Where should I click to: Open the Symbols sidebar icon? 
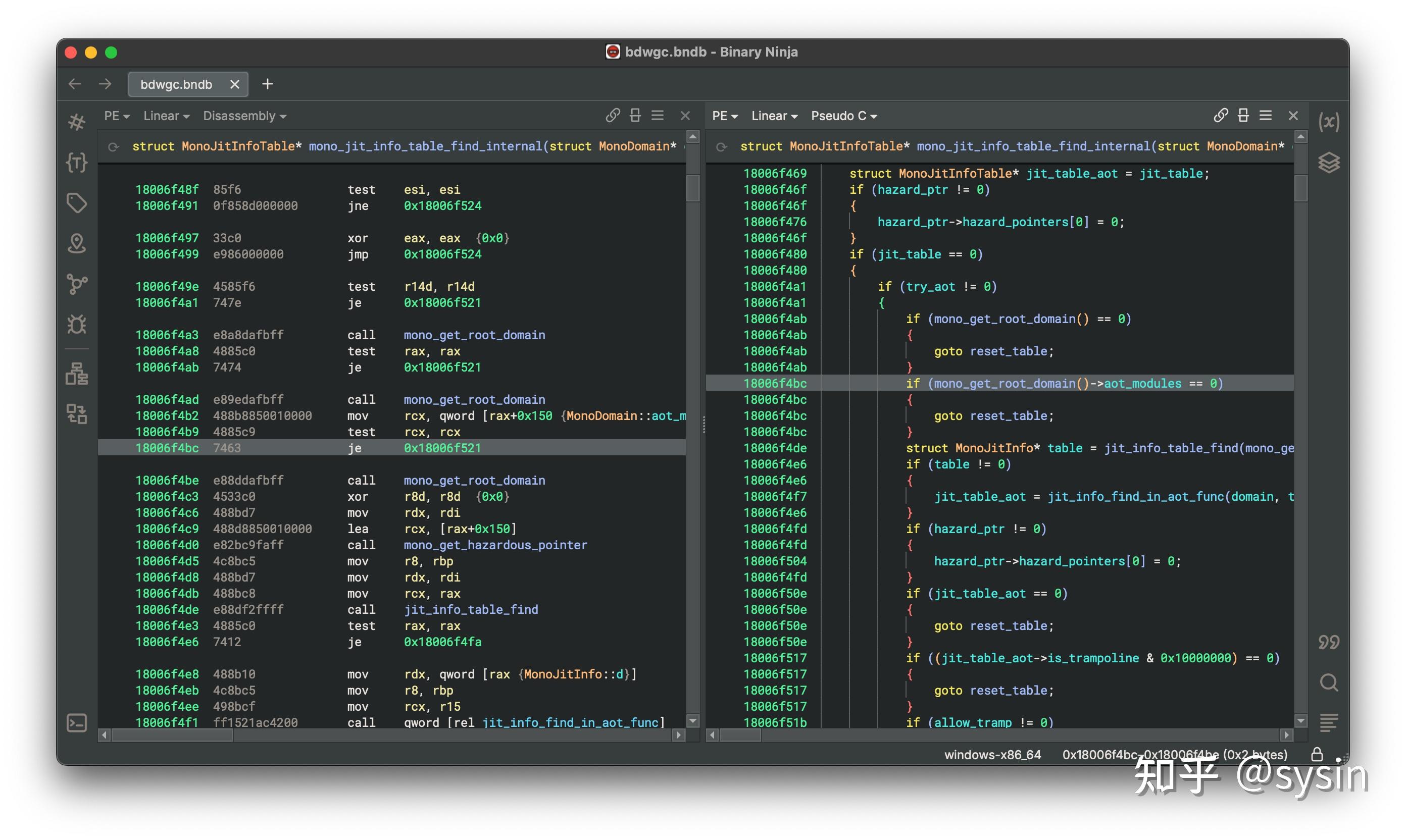[77, 122]
